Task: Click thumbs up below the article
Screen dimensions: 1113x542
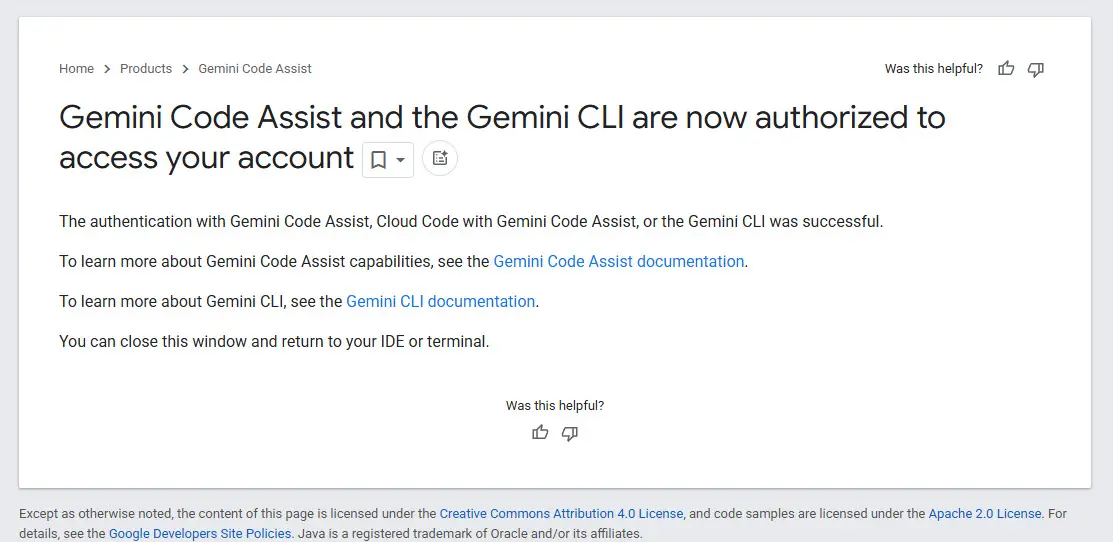Action: click(x=540, y=433)
